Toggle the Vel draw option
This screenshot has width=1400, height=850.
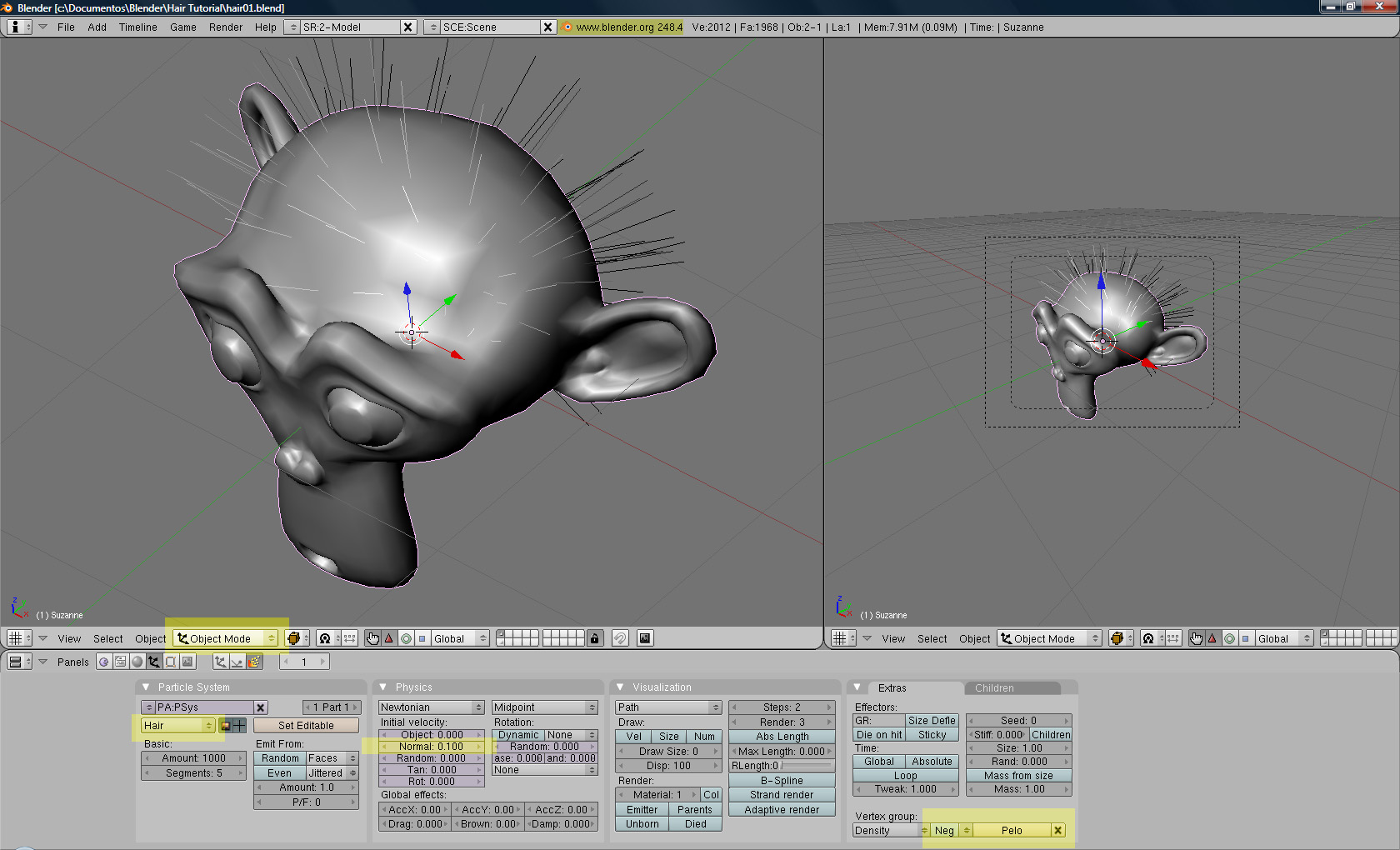click(x=633, y=737)
